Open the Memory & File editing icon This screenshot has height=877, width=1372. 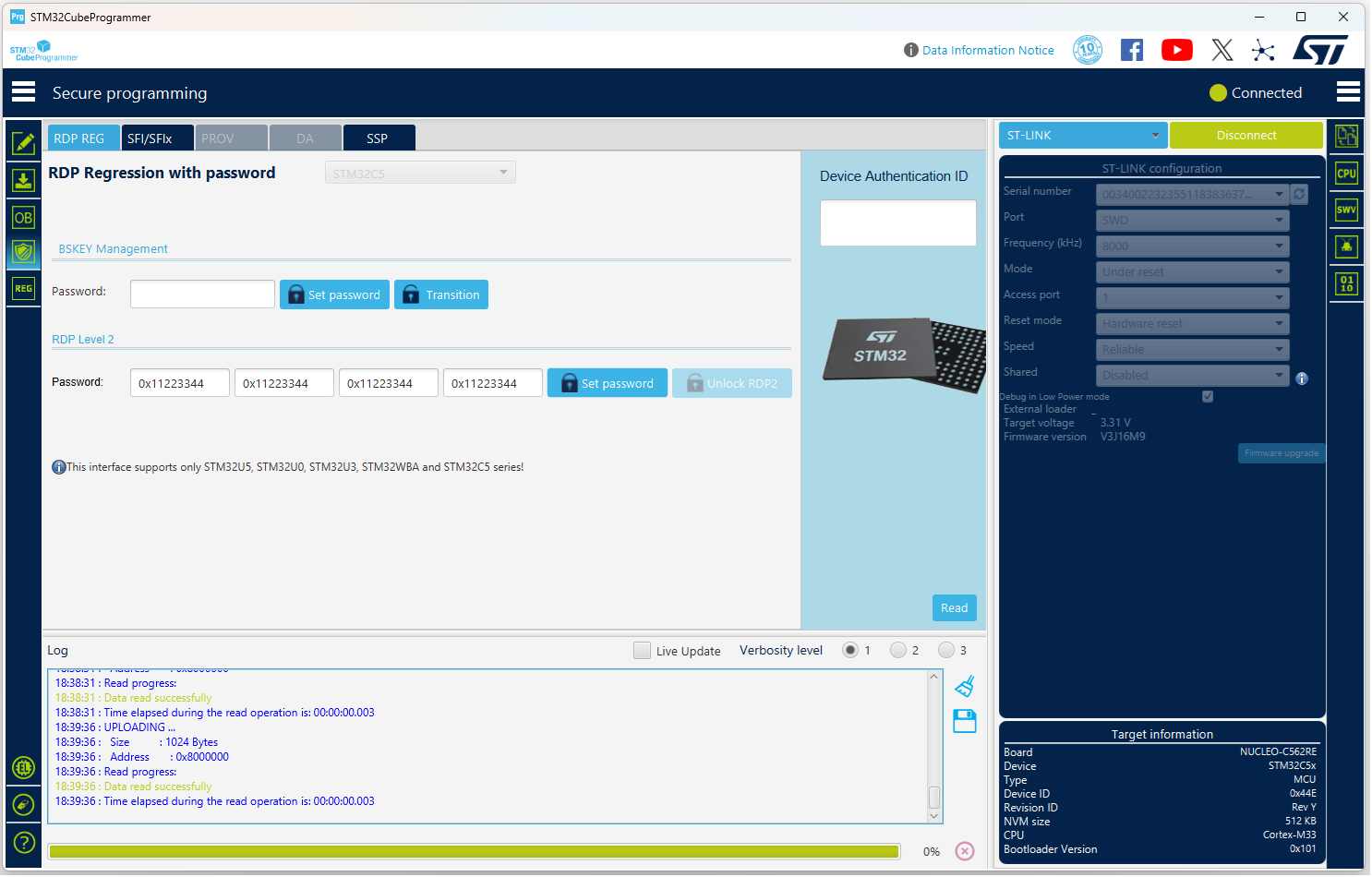[x=23, y=143]
